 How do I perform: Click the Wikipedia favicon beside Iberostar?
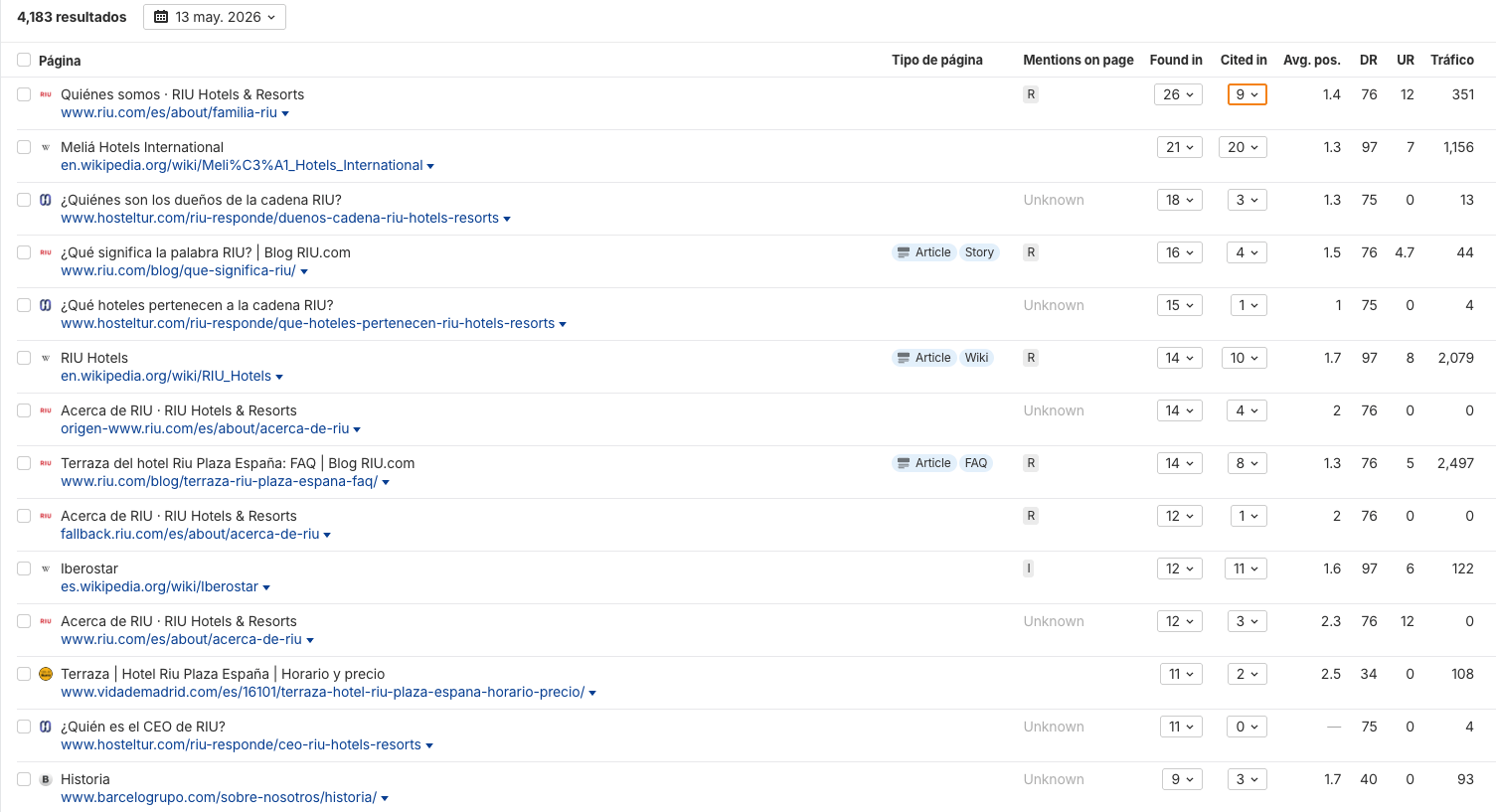46,568
